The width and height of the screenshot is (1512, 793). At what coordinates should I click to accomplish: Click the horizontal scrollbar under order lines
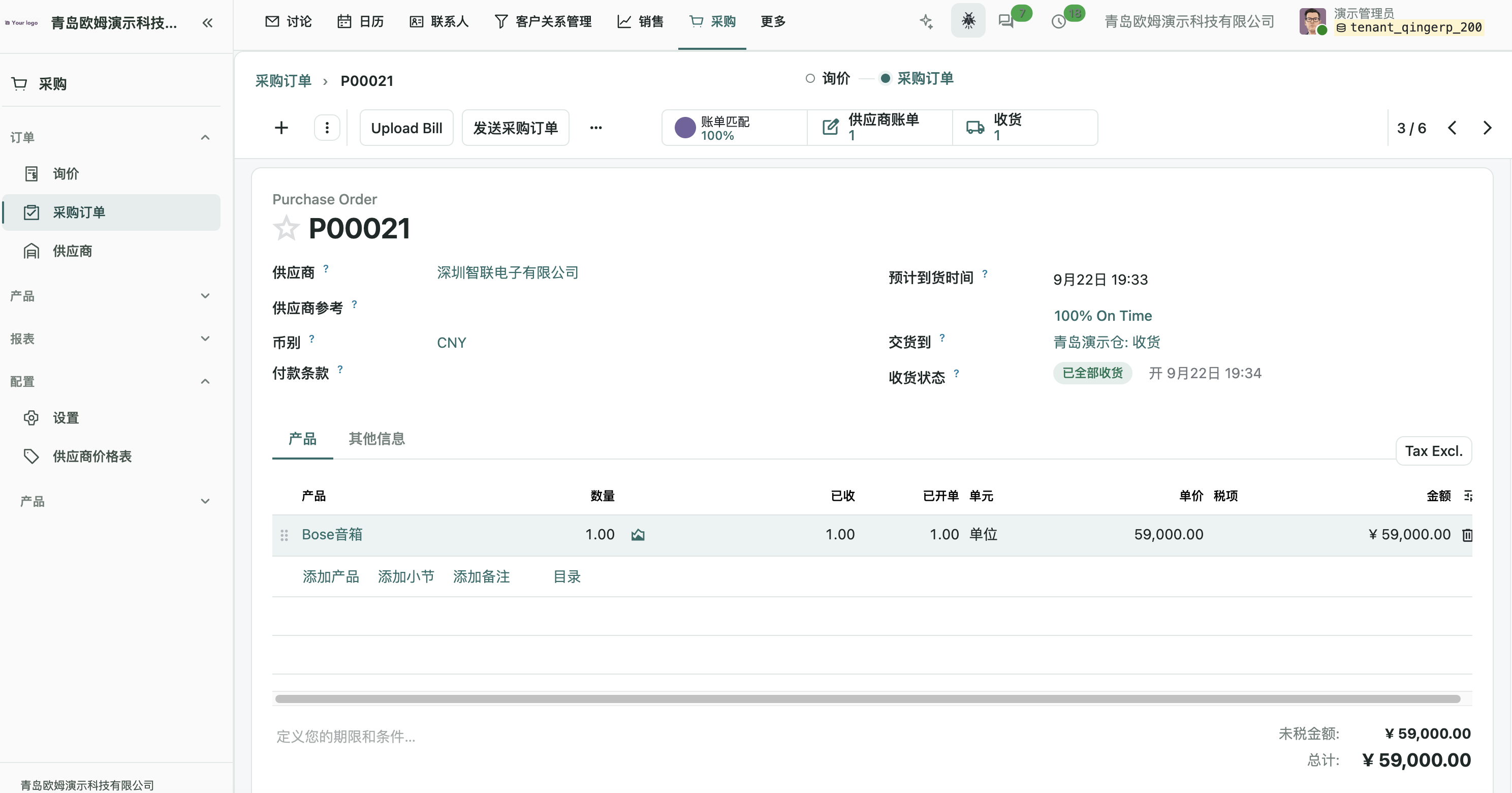(868, 699)
